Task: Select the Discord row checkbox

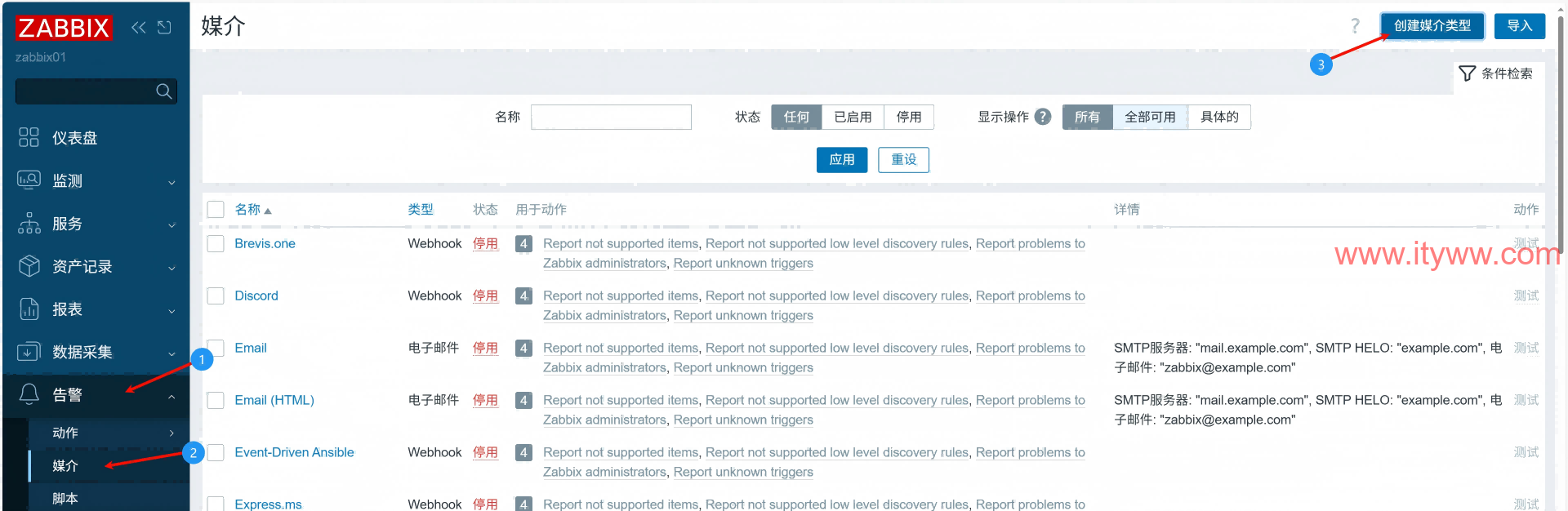Action: (216, 295)
